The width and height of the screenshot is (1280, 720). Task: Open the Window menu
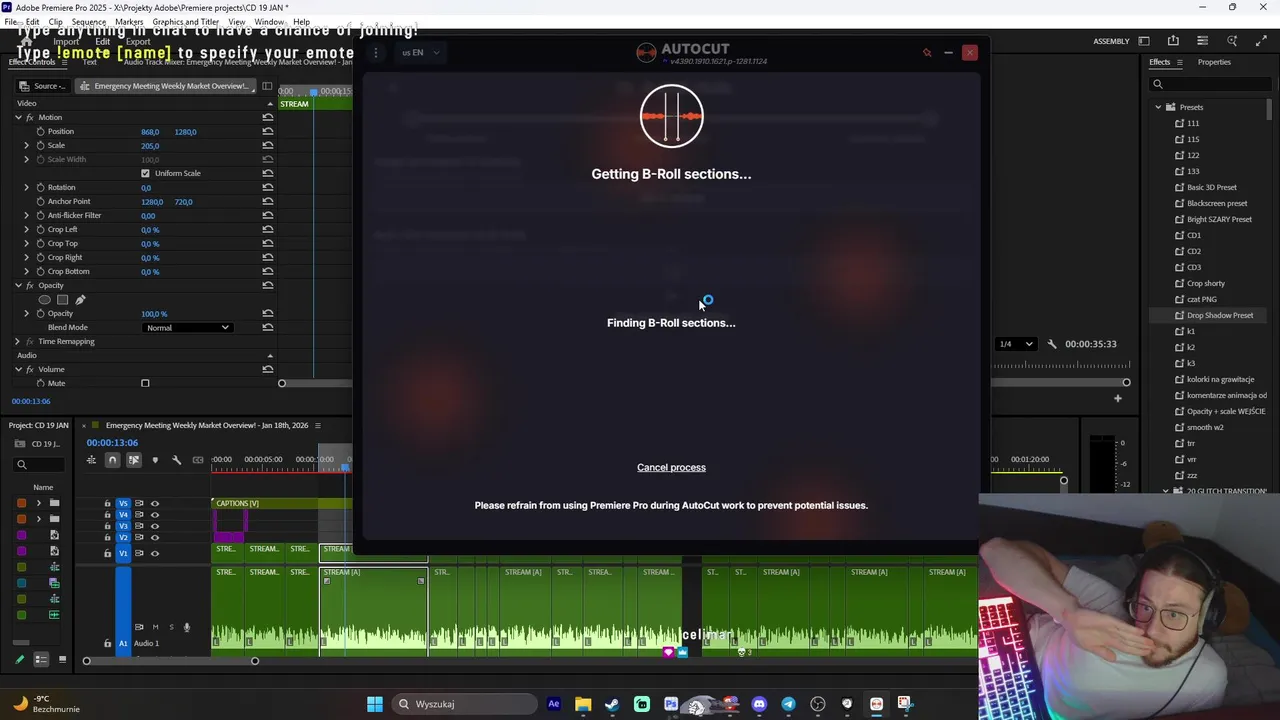click(x=269, y=21)
